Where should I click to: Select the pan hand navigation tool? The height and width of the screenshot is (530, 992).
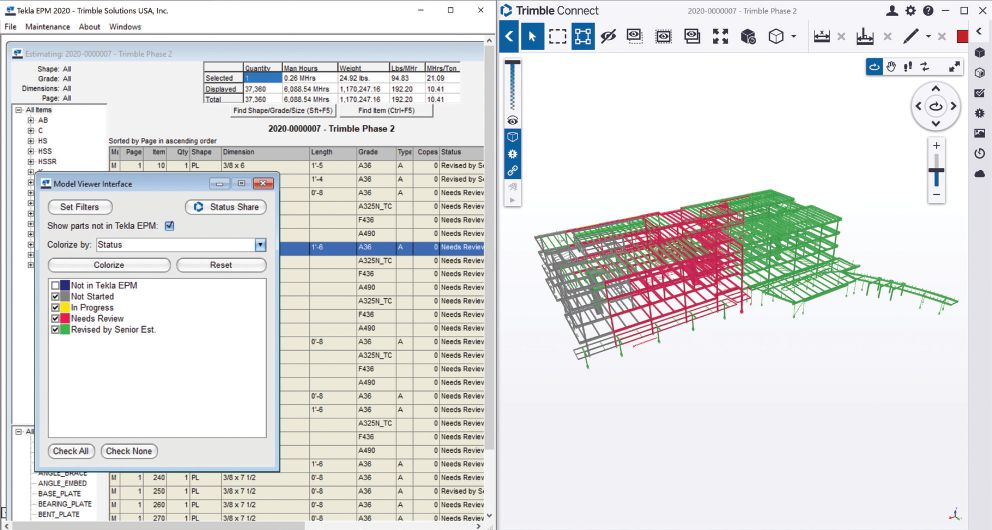[891, 67]
